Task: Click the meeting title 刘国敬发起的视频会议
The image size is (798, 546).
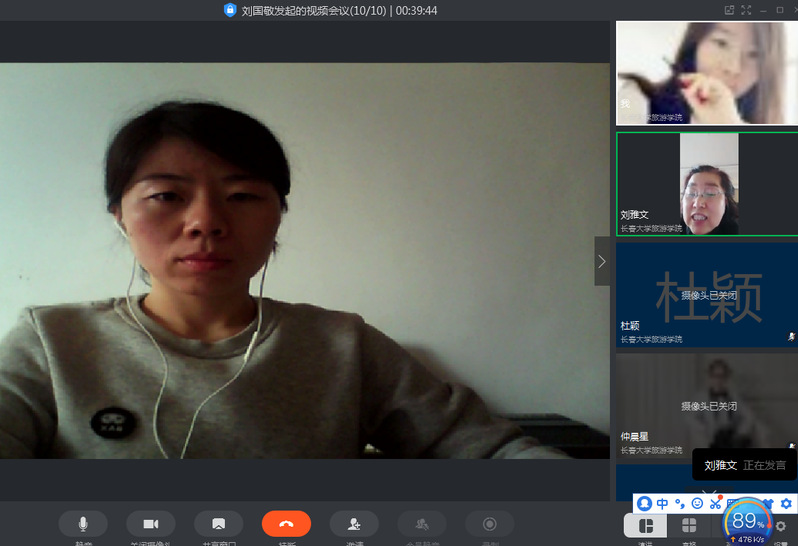Action: (x=314, y=11)
